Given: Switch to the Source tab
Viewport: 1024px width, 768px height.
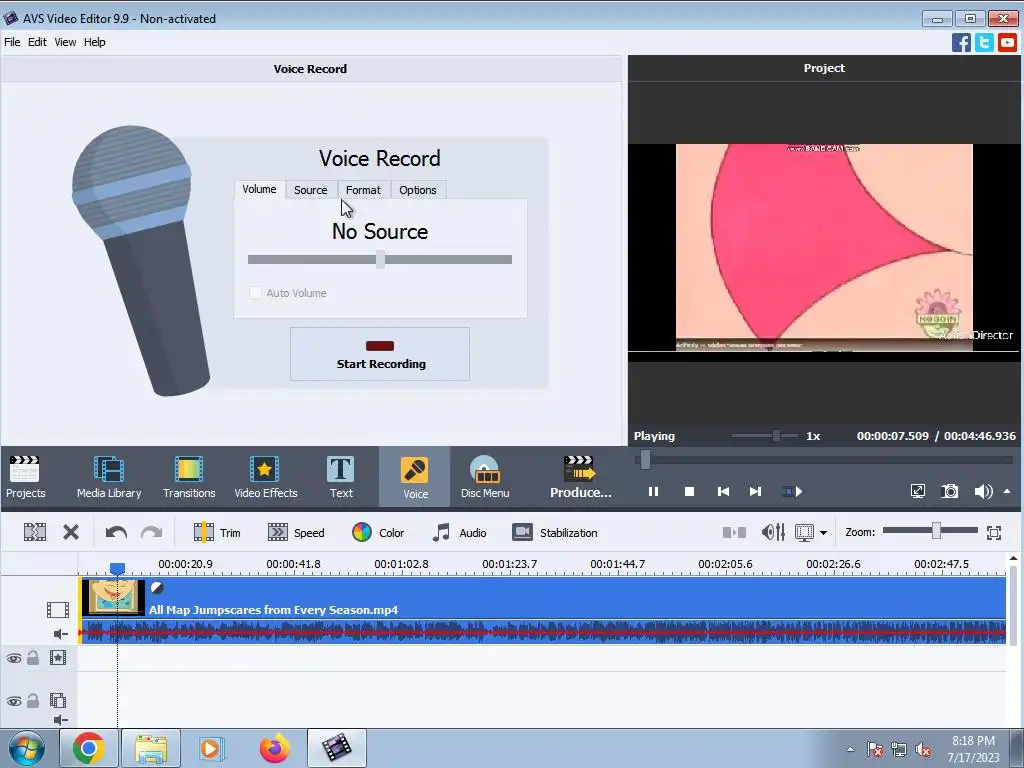Looking at the screenshot, I should tap(310, 190).
